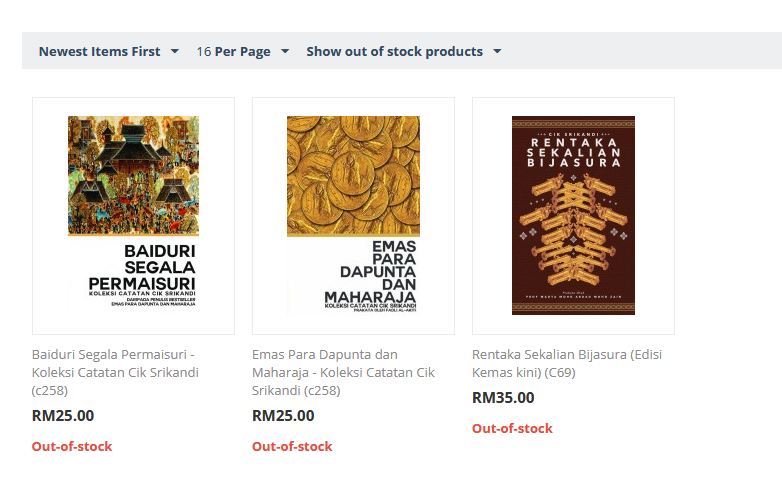Click the RM25.00 price under Emas Para Dapunta
The height and width of the screenshot is (492, 782).
tap(283, 415)
